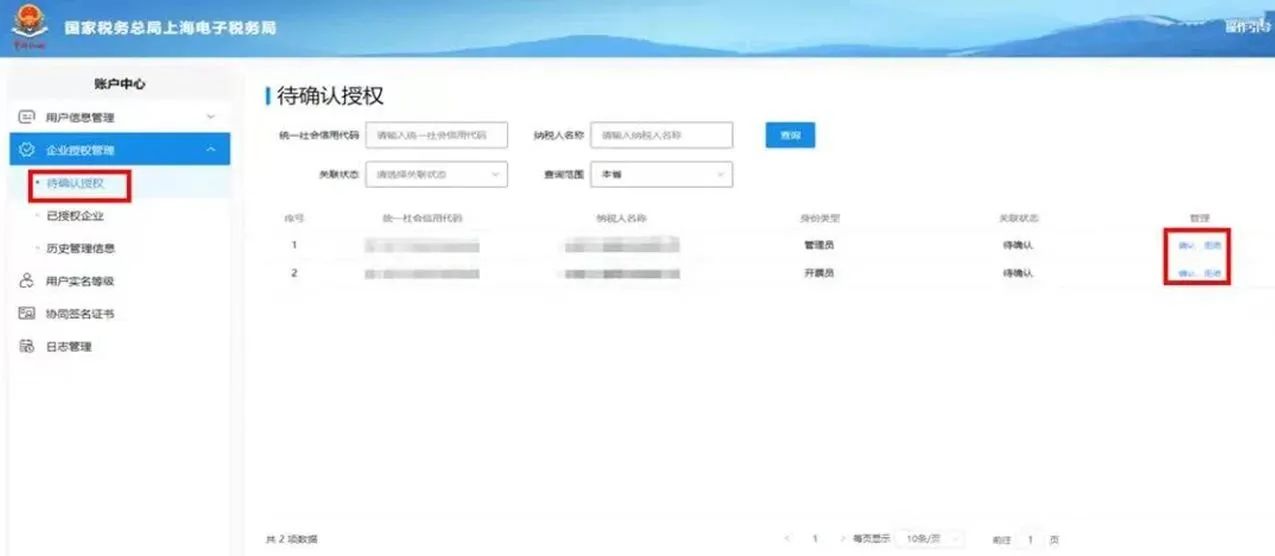Click the 用户信息管理 sidebar icon
The image size is (1275, 556).
point(28,117)
